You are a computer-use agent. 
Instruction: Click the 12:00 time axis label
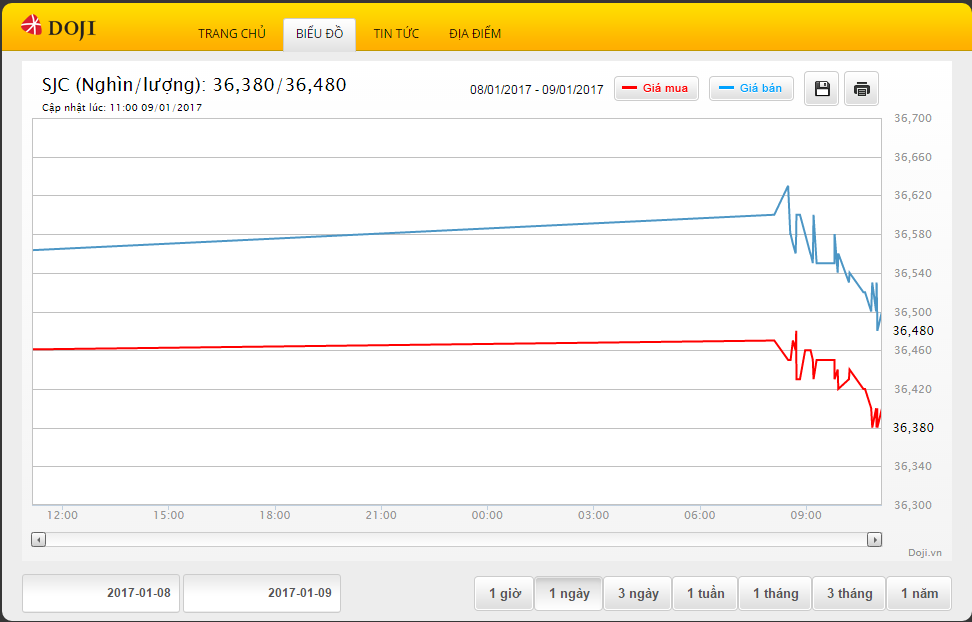point(63,515)
